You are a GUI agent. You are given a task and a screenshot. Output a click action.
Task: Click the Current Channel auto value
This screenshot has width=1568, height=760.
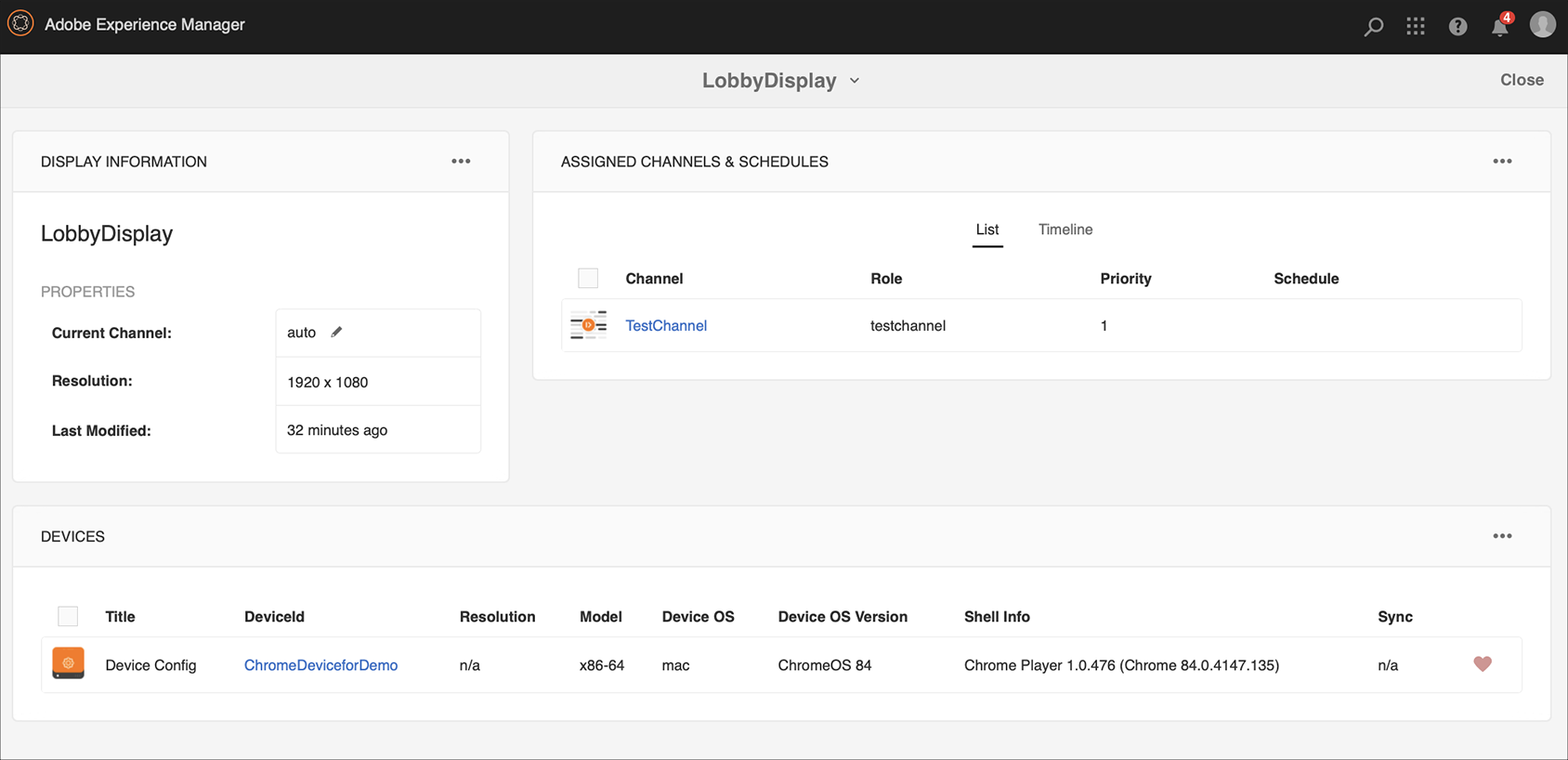click(301, 333)
